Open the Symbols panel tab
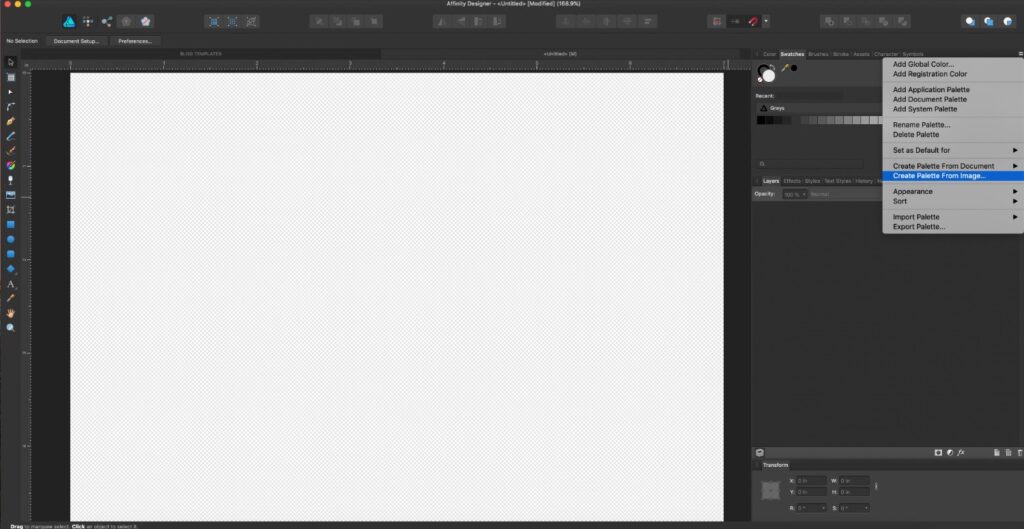 [913, 54]
